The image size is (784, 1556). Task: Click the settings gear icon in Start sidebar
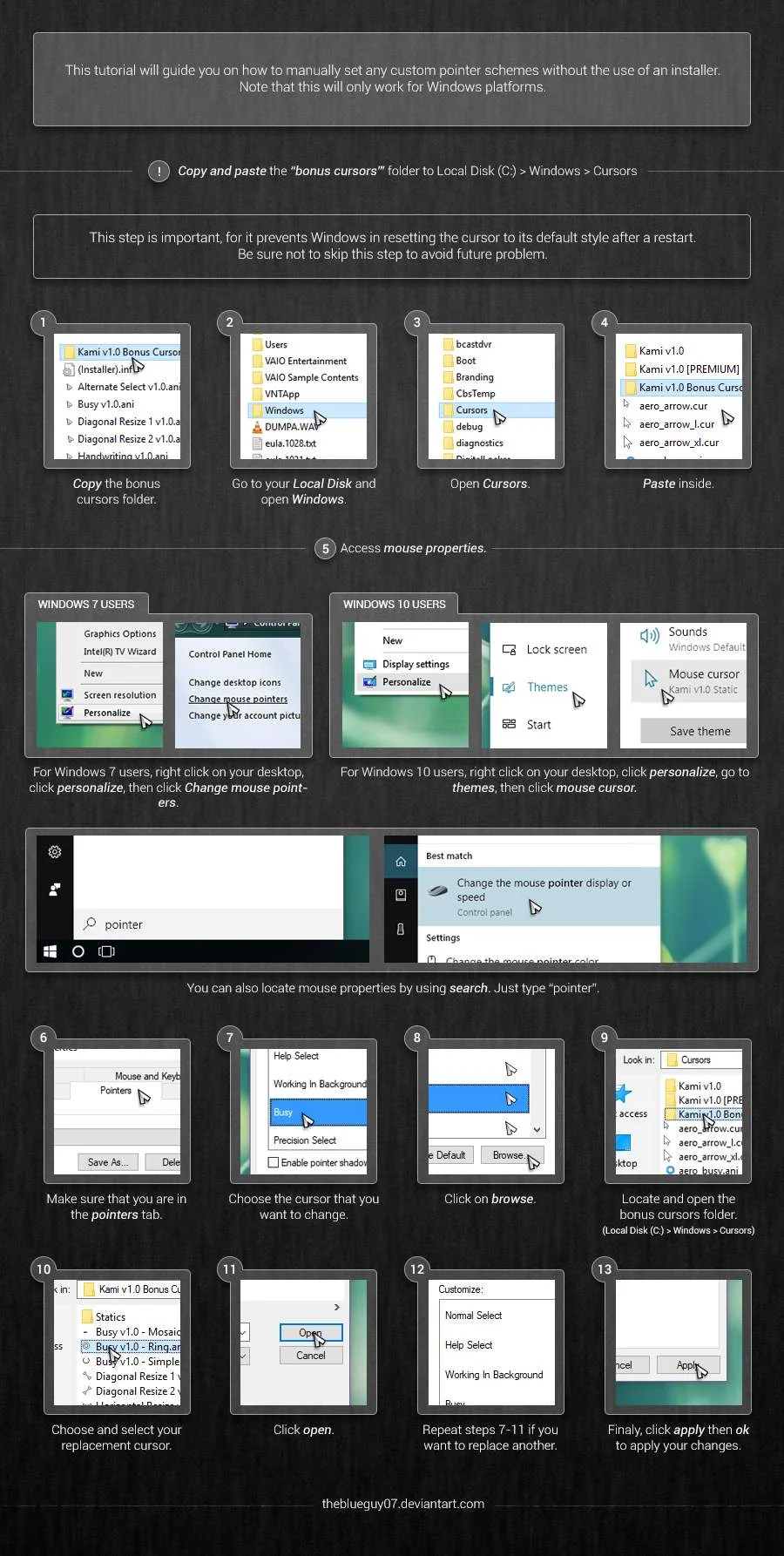(54, 852)
